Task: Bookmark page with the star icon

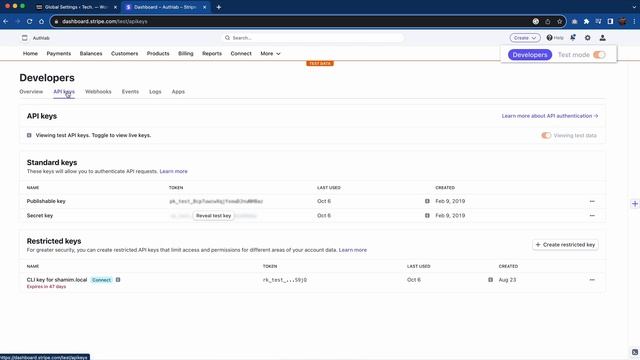Action: click(x=560, y=21)
